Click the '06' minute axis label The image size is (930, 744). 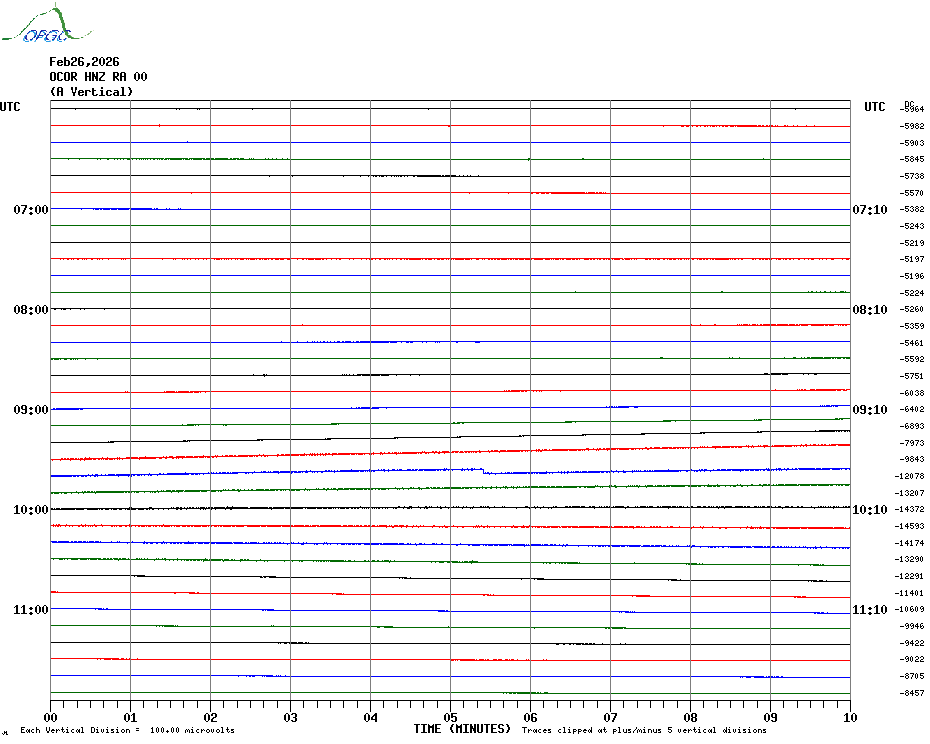pos(531,718)
